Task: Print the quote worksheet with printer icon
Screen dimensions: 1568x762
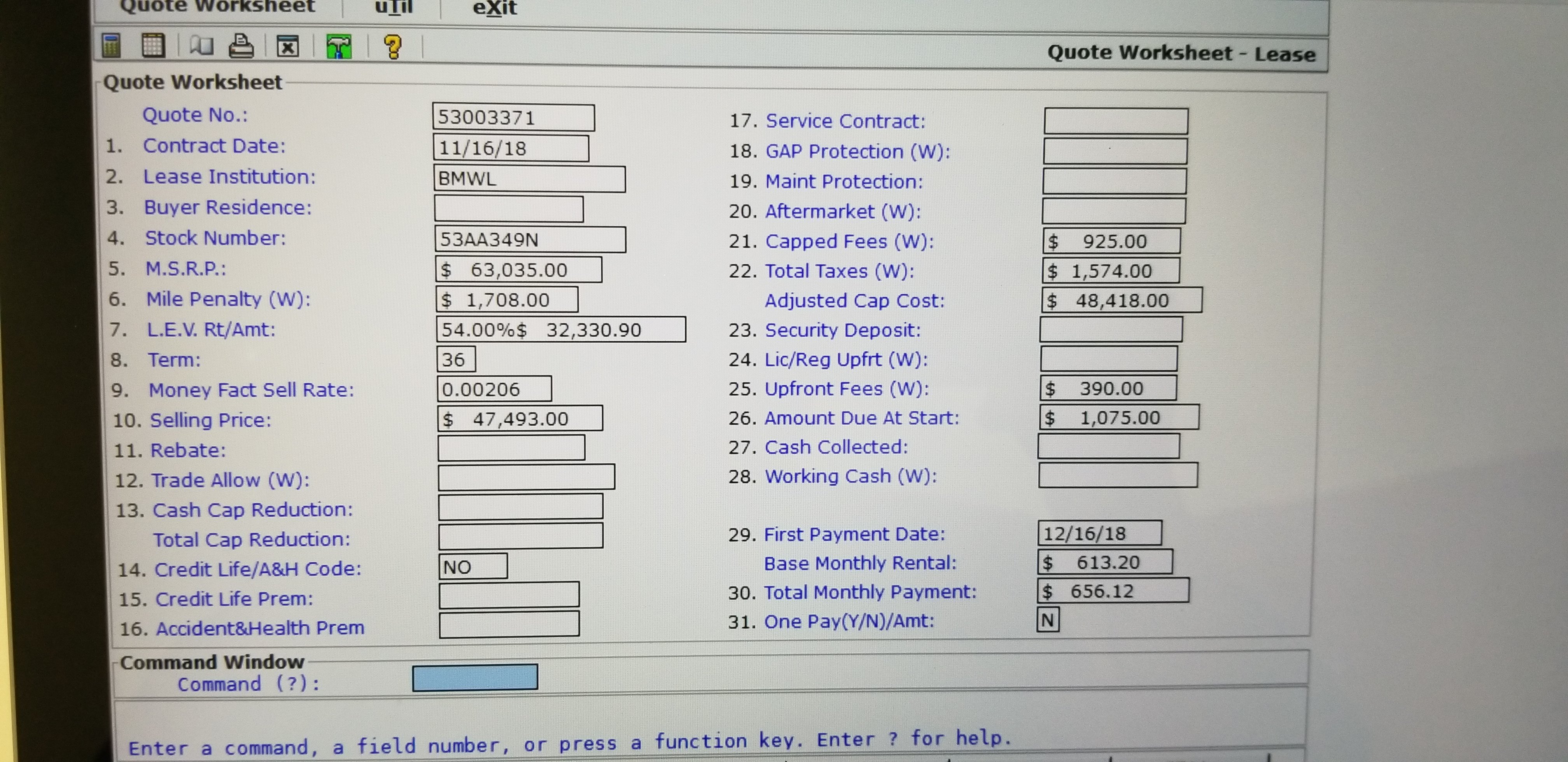Action: click(241, 46)
